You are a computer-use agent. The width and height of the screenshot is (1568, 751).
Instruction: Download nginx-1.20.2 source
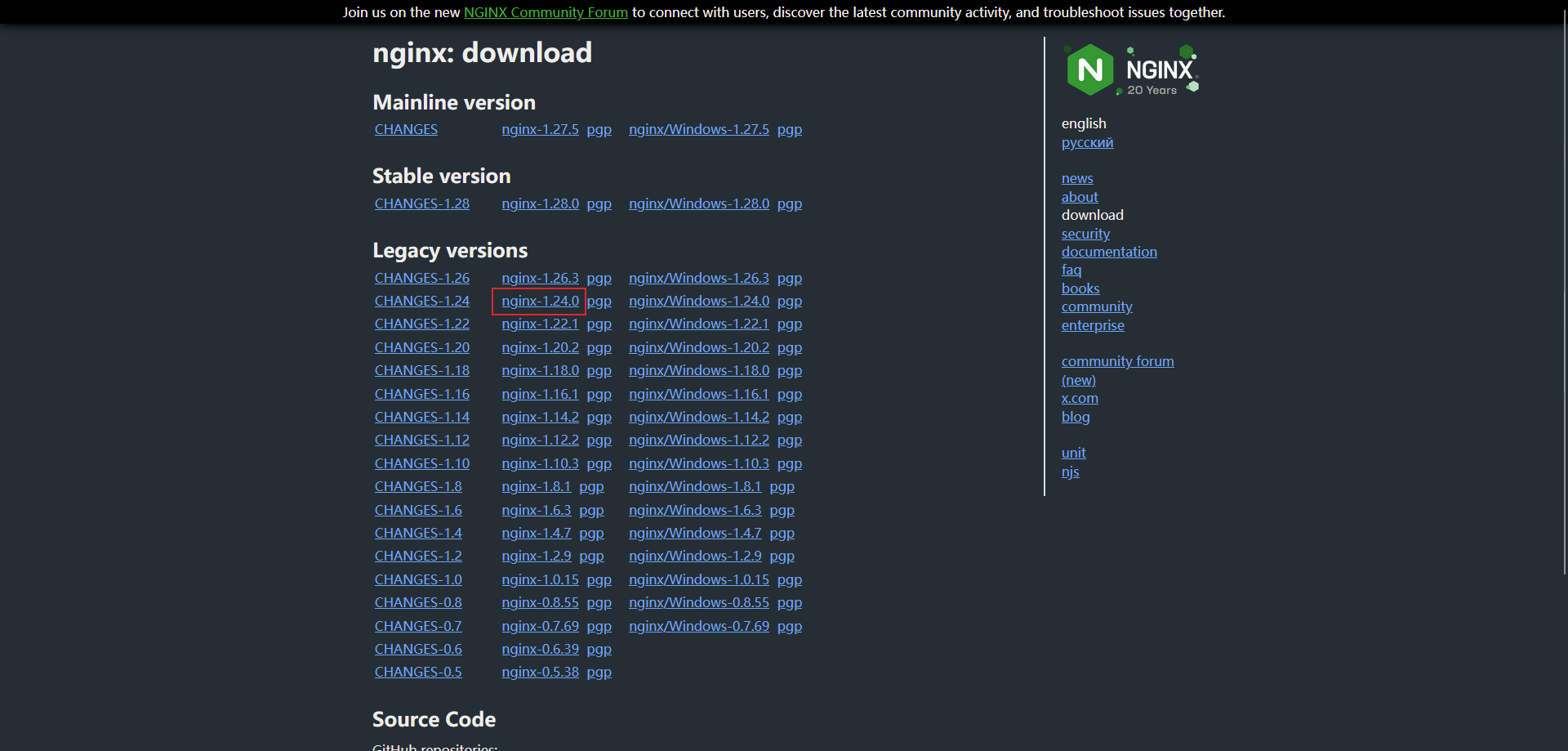(x=540, y=347)
